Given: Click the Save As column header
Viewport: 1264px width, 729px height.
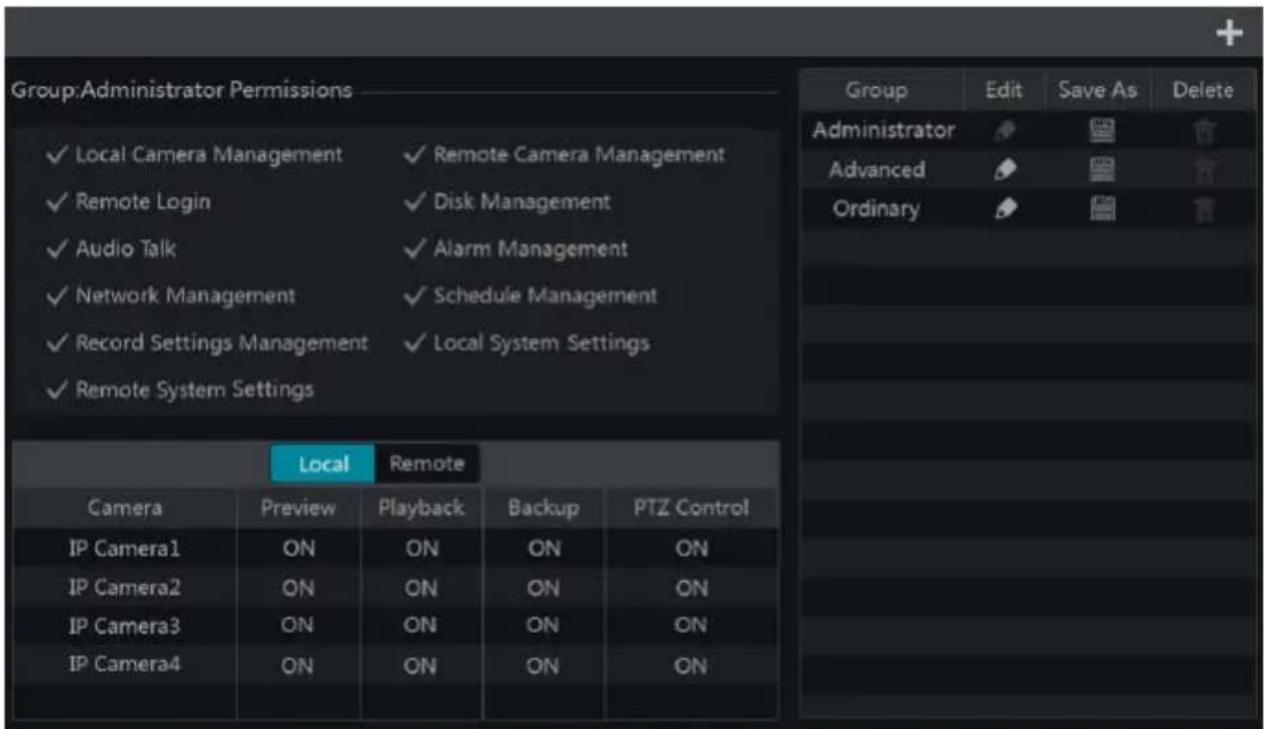Looking at the screenshot, I should (x=1098, y=90).
